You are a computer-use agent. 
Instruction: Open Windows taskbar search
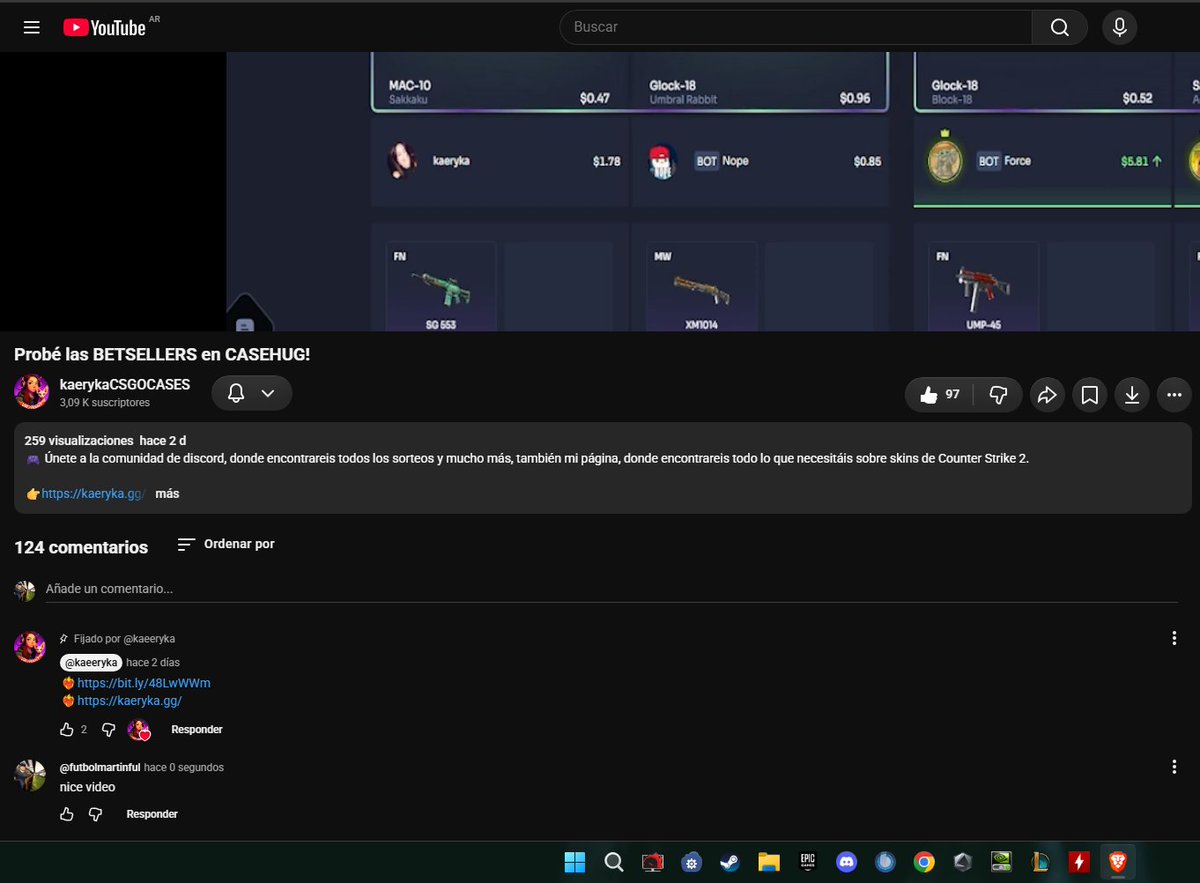[614, 862]
